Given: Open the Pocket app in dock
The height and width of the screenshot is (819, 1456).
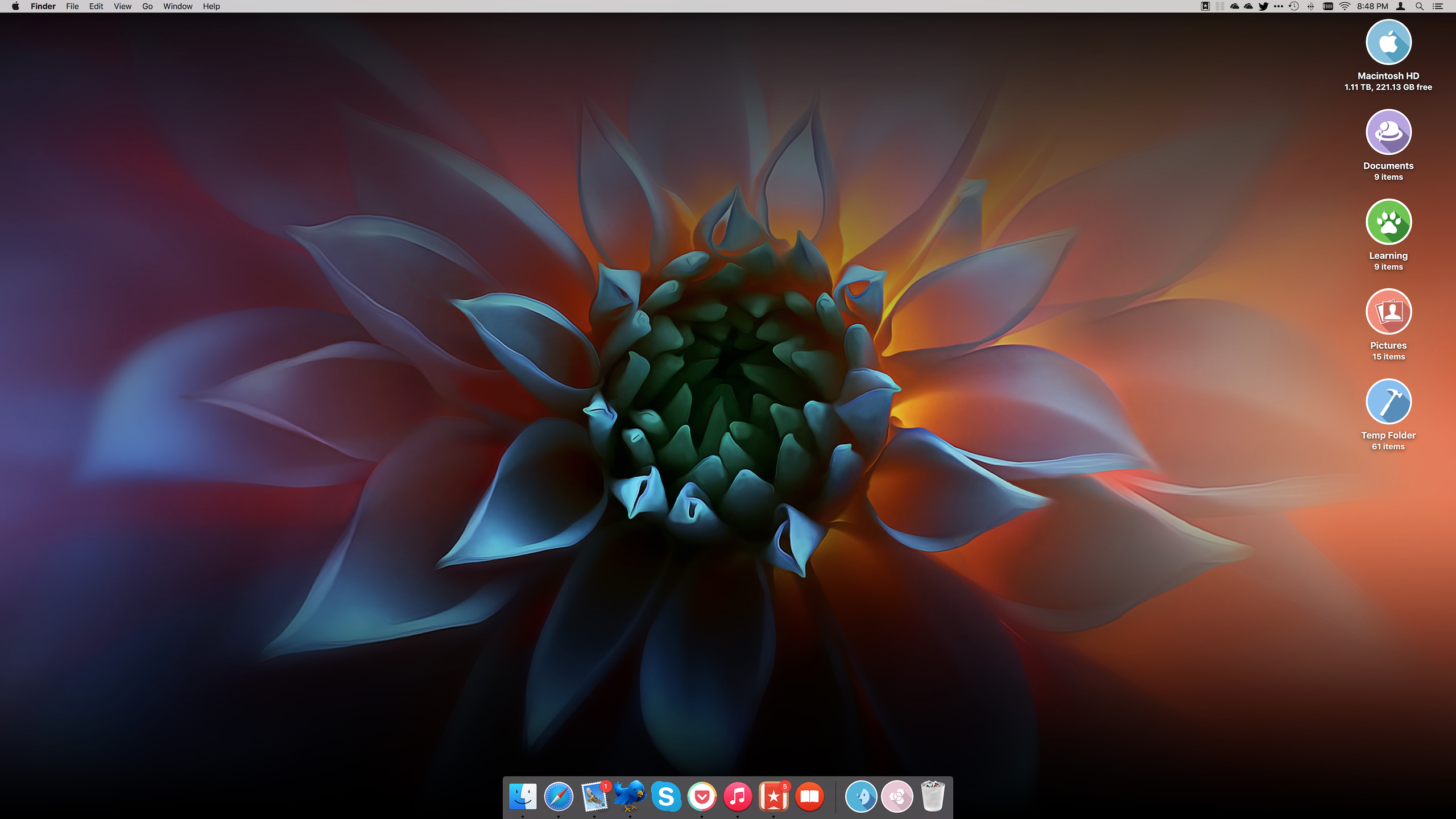Looking at the screenshot, I should [702, 796].
